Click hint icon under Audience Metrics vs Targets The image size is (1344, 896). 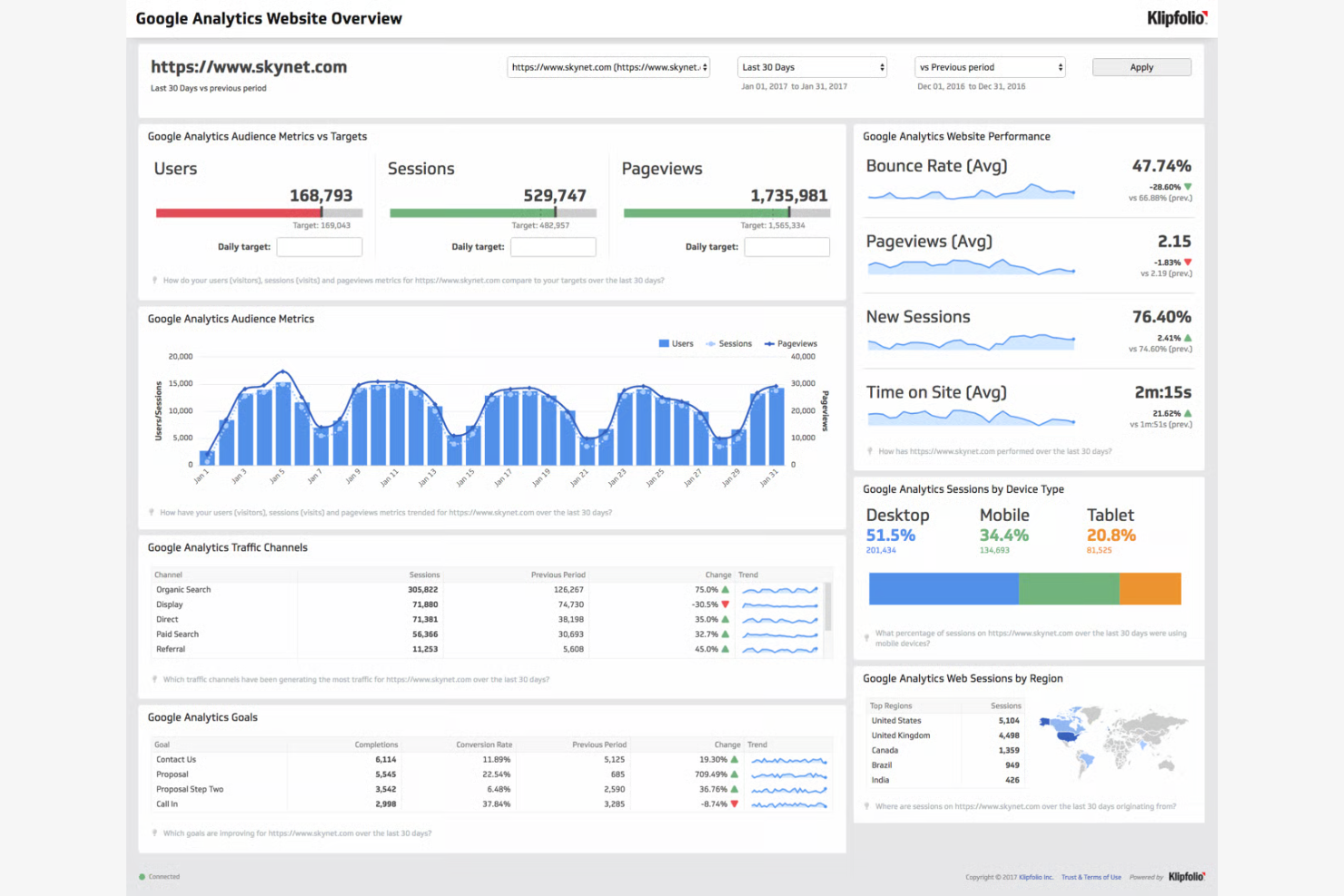[154, 281]
